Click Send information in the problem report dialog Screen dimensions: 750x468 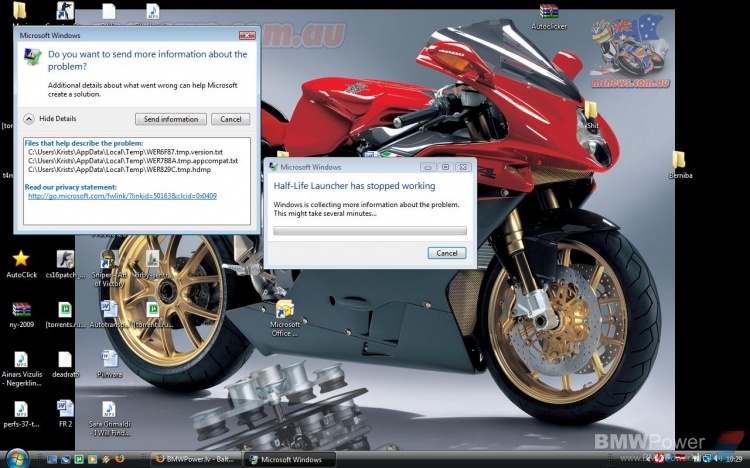point(171,119)
